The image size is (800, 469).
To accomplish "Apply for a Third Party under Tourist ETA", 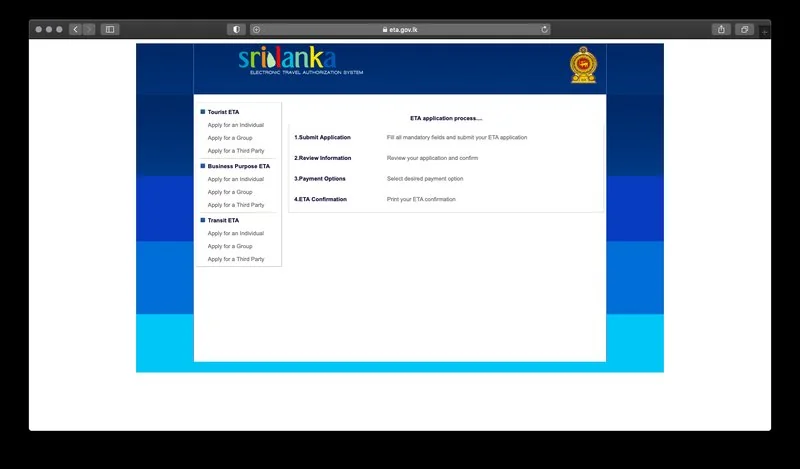I will point(236,151).
